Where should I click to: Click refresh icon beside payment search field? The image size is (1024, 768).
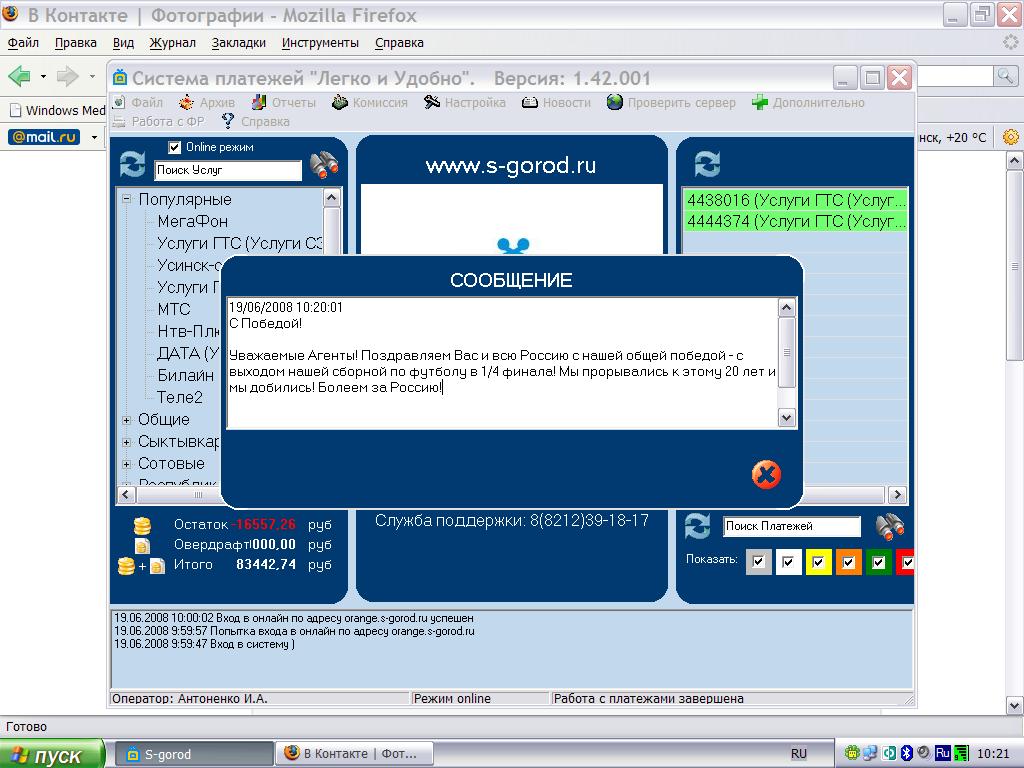tap(697, 525)
